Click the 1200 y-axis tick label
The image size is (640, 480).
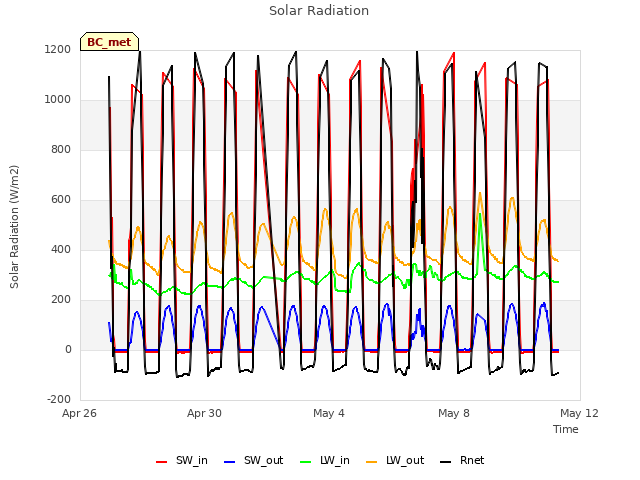58,49
